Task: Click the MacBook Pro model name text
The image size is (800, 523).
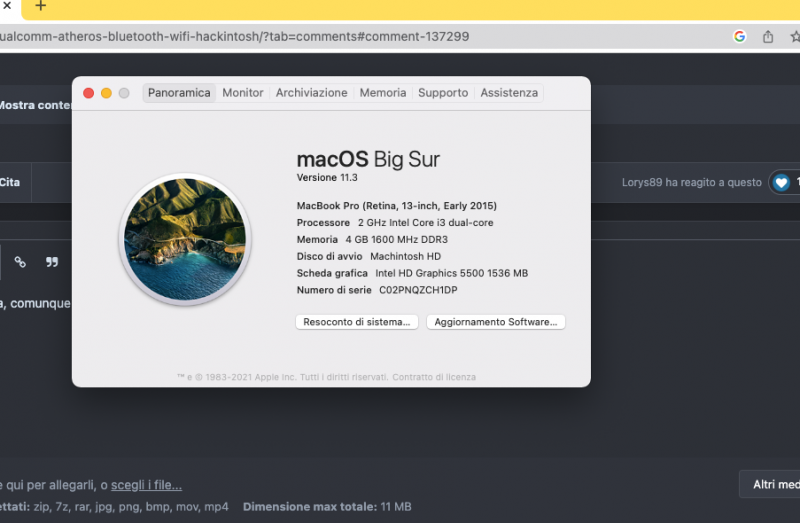Action: pyautogui.click(x=396, y=206)
